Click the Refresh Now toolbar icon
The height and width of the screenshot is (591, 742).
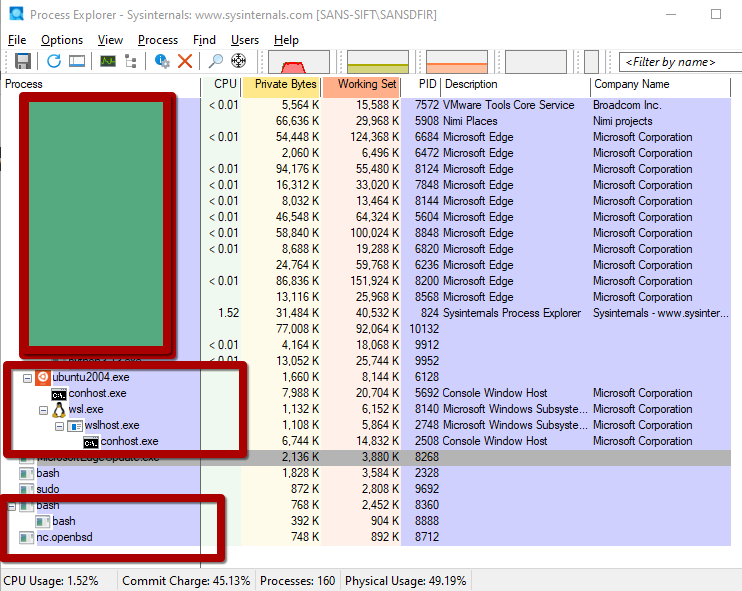pos(54,62)
